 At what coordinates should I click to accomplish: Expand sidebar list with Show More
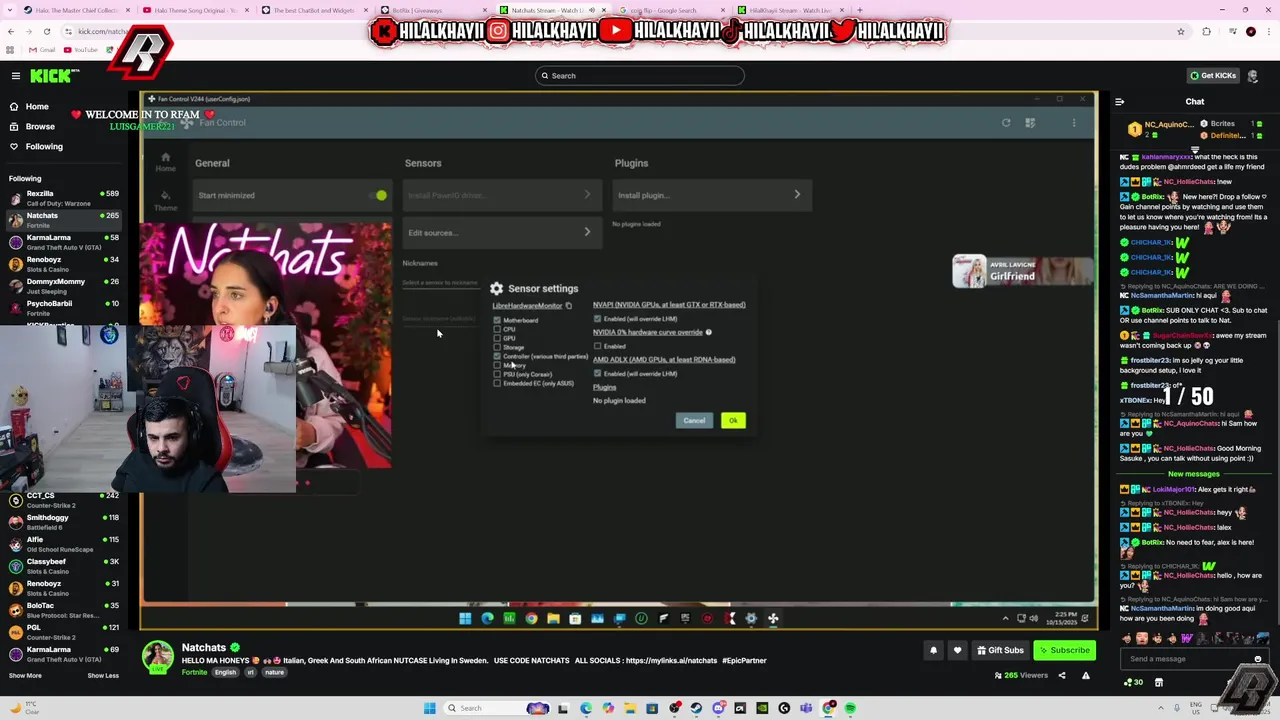(x=25, y=675)
